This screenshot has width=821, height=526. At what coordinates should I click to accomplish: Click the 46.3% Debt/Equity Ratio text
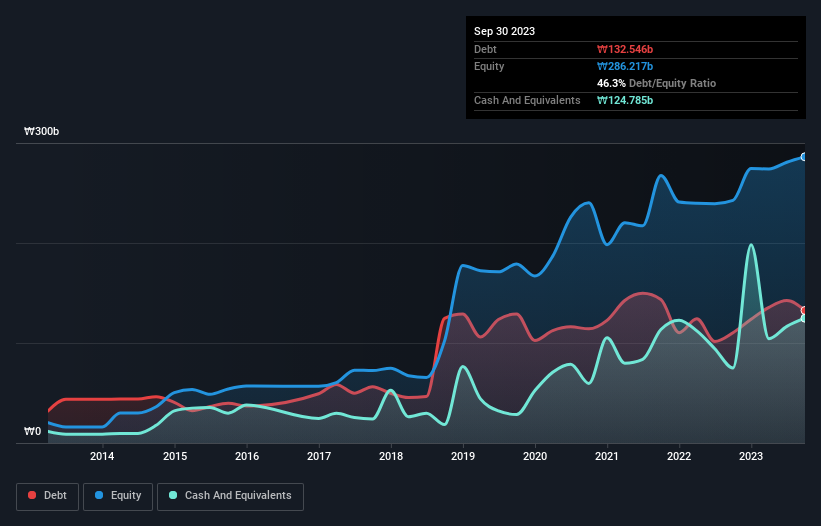click(656, 83)
